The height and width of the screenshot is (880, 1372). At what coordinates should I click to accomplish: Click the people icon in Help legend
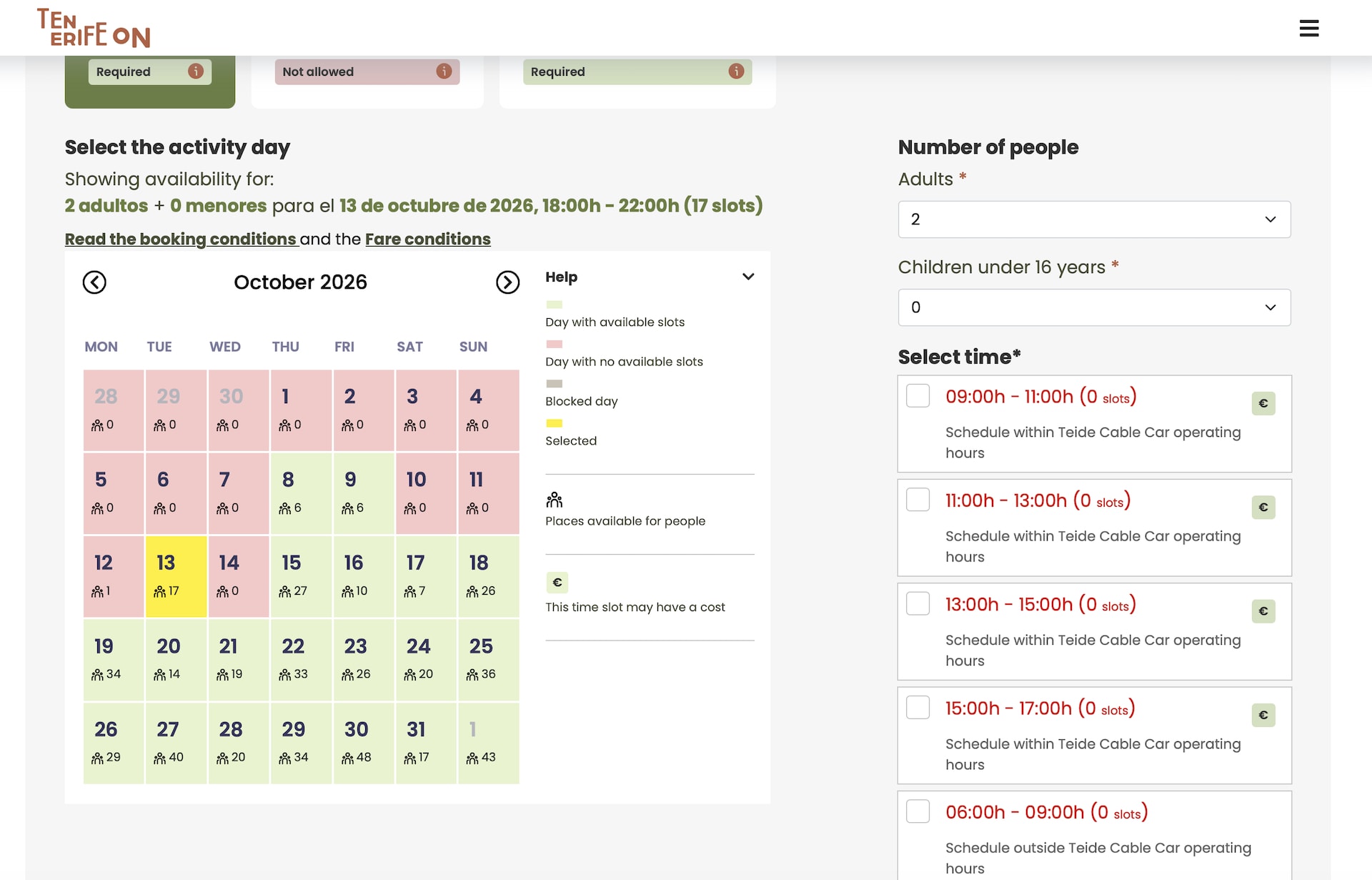[x=555, y=500]
